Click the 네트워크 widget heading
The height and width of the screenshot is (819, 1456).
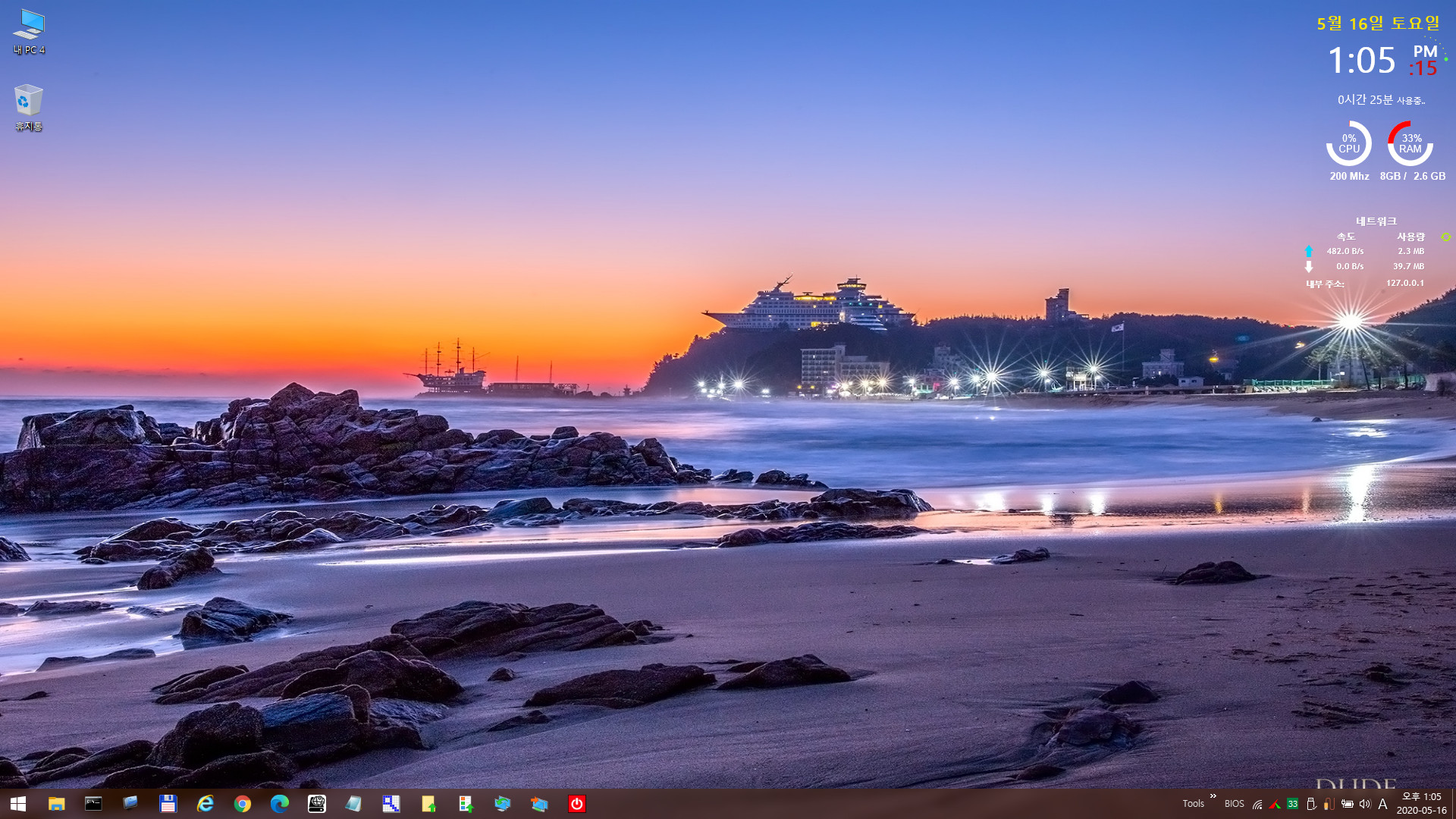(x=1376, y=221)
